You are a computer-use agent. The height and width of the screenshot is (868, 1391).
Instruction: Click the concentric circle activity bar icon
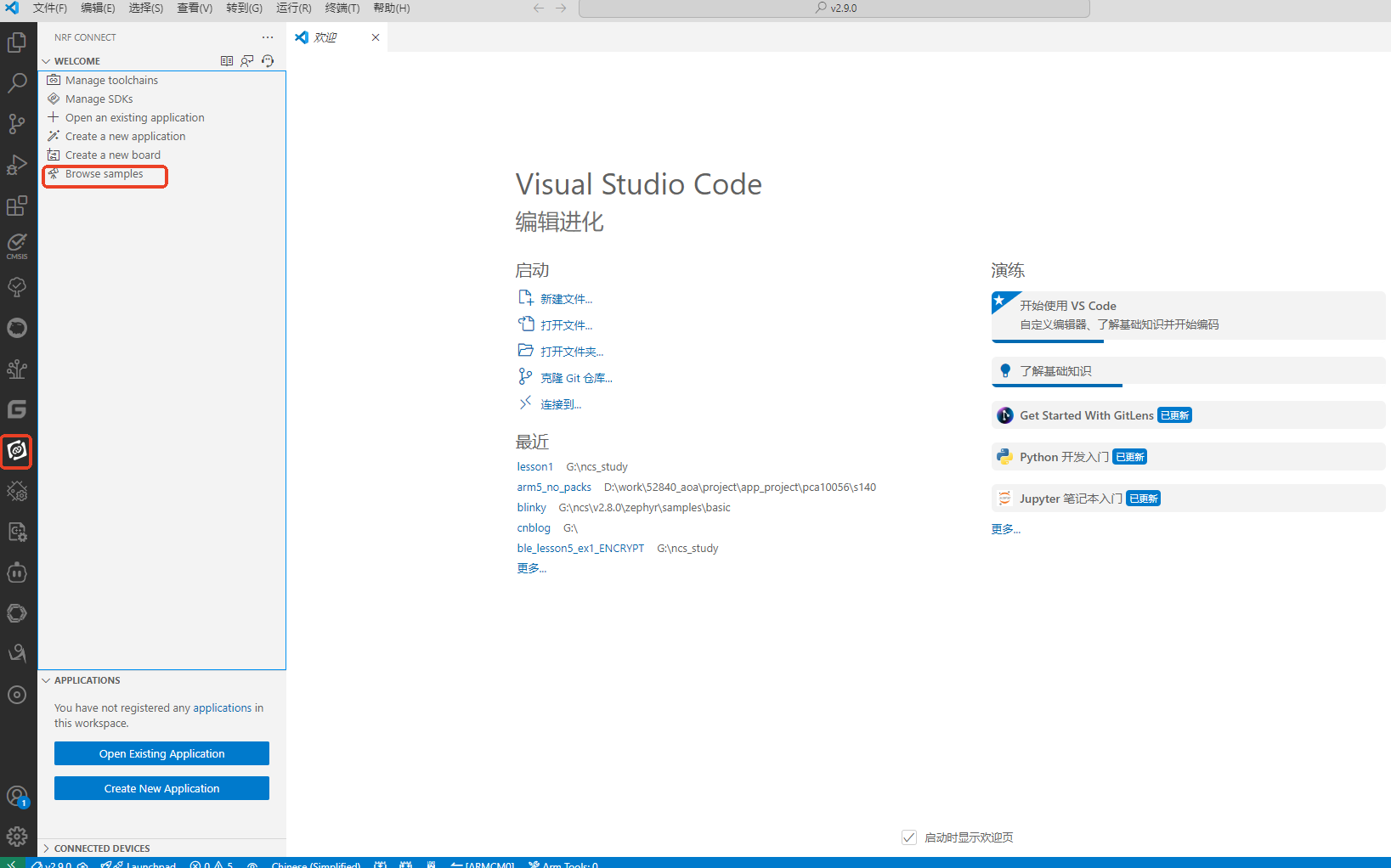coord(17,695)
